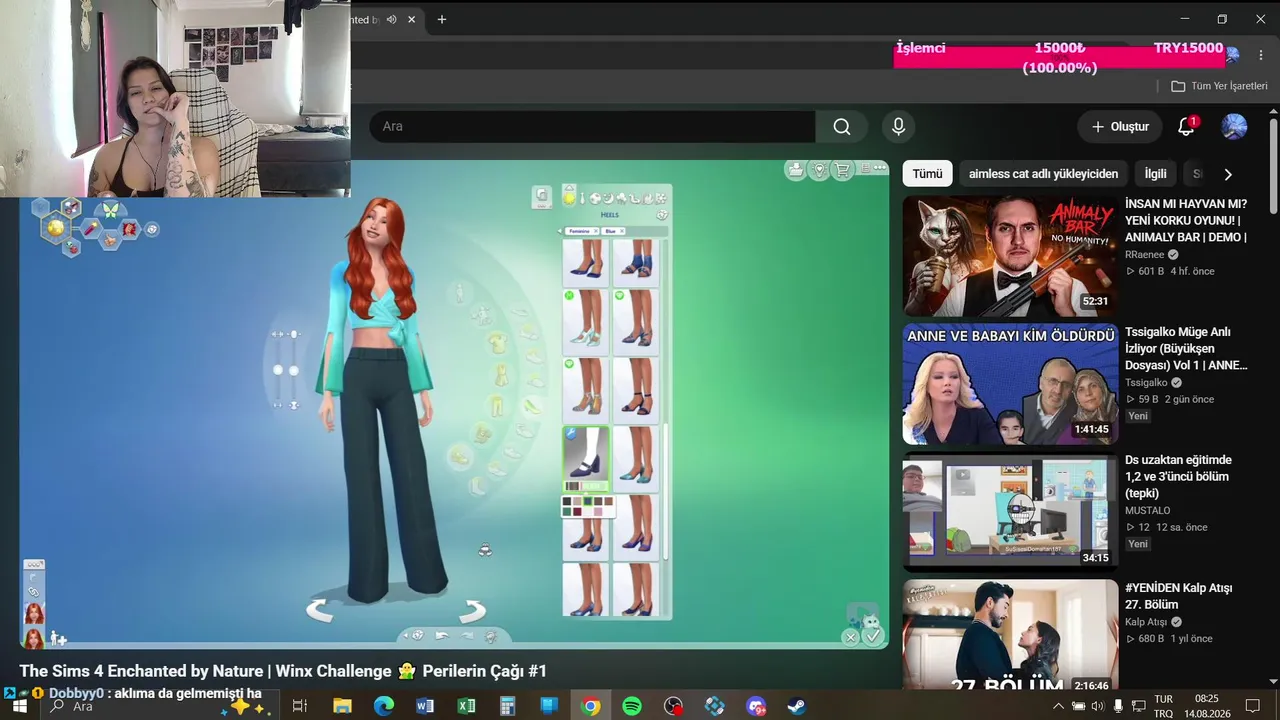Click the lightbulb icon in the Sims toolbar
1280x720 pixels.
(x=819, y=170)
